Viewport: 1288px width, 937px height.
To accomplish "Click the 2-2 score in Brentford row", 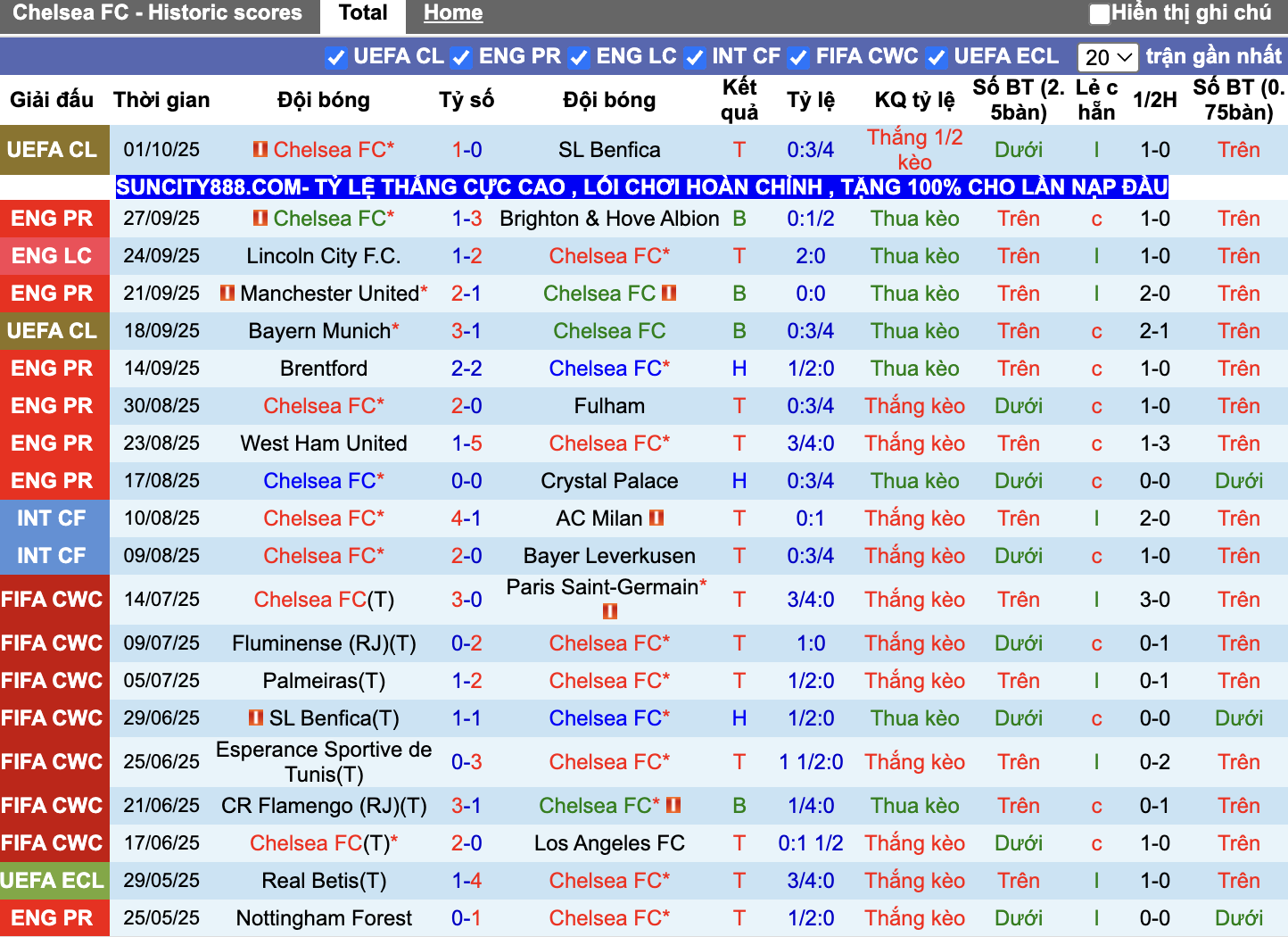I will click(x=466, y=369).
